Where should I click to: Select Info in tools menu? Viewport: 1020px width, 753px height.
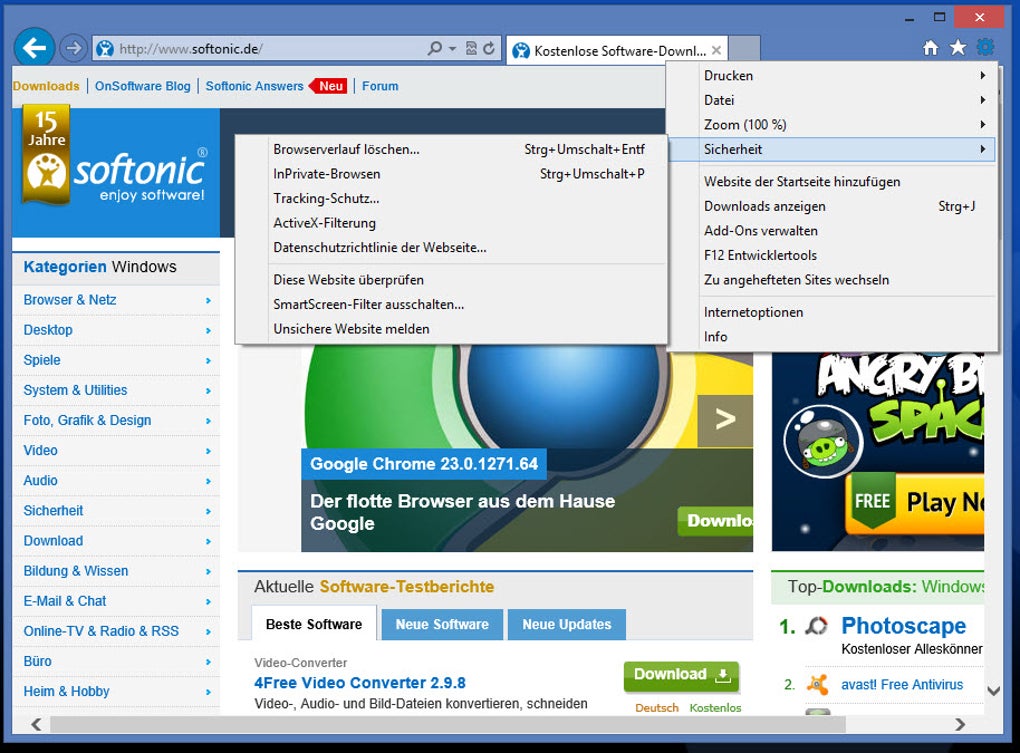point(832,337)
